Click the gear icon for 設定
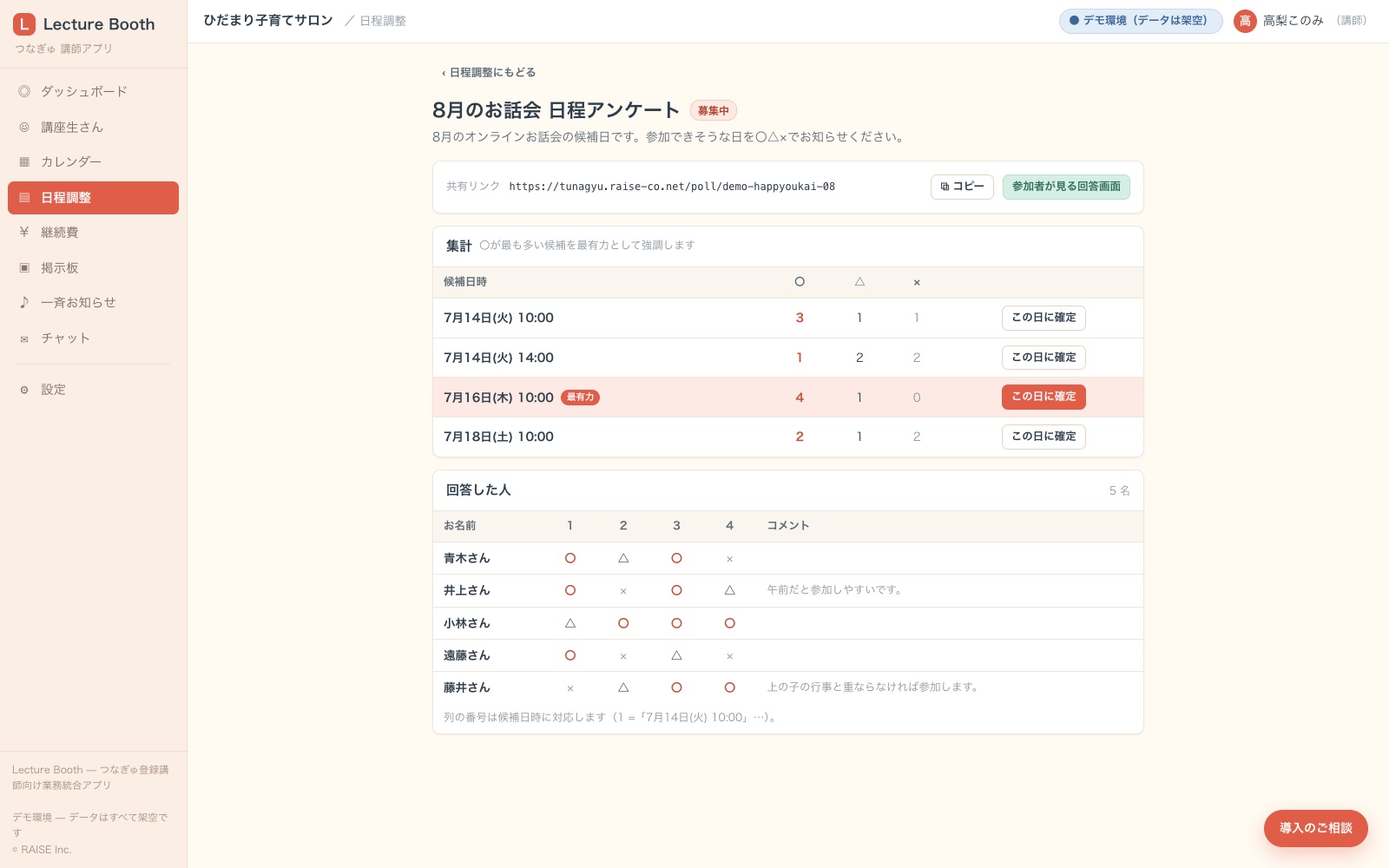The height and width of the screenshot is (868, 1389). [24, 390]
